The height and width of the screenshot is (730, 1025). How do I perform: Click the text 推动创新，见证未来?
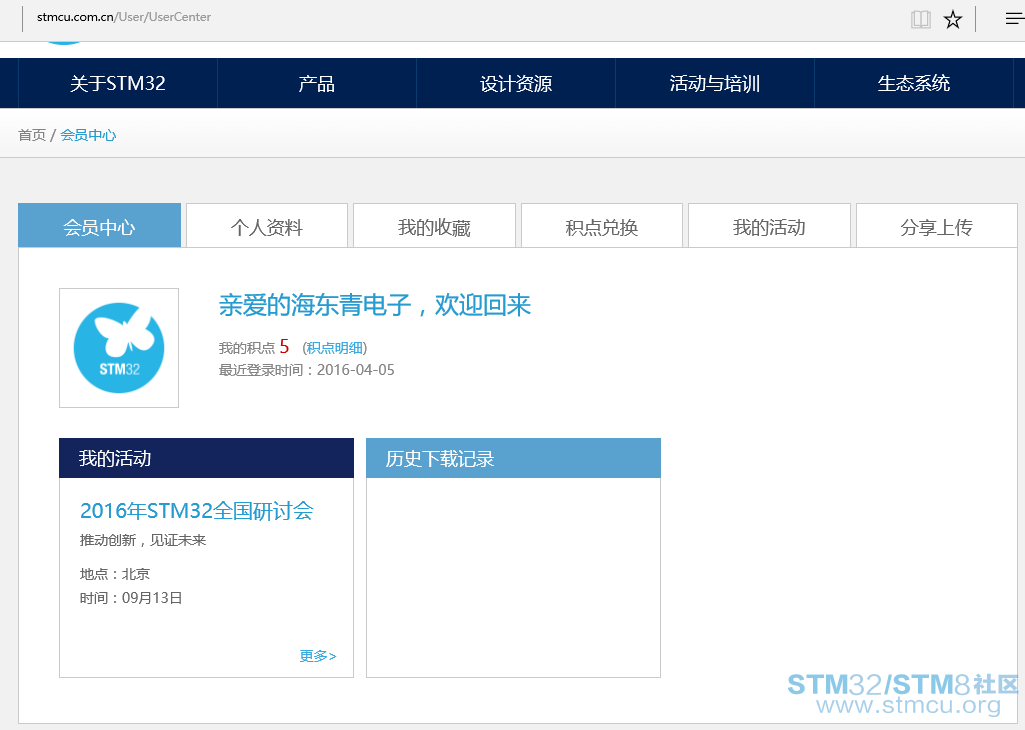pos(143,540)
